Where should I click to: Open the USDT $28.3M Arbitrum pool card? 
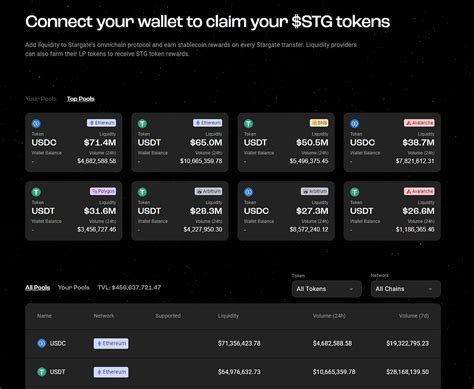click(x=180, y=211)
